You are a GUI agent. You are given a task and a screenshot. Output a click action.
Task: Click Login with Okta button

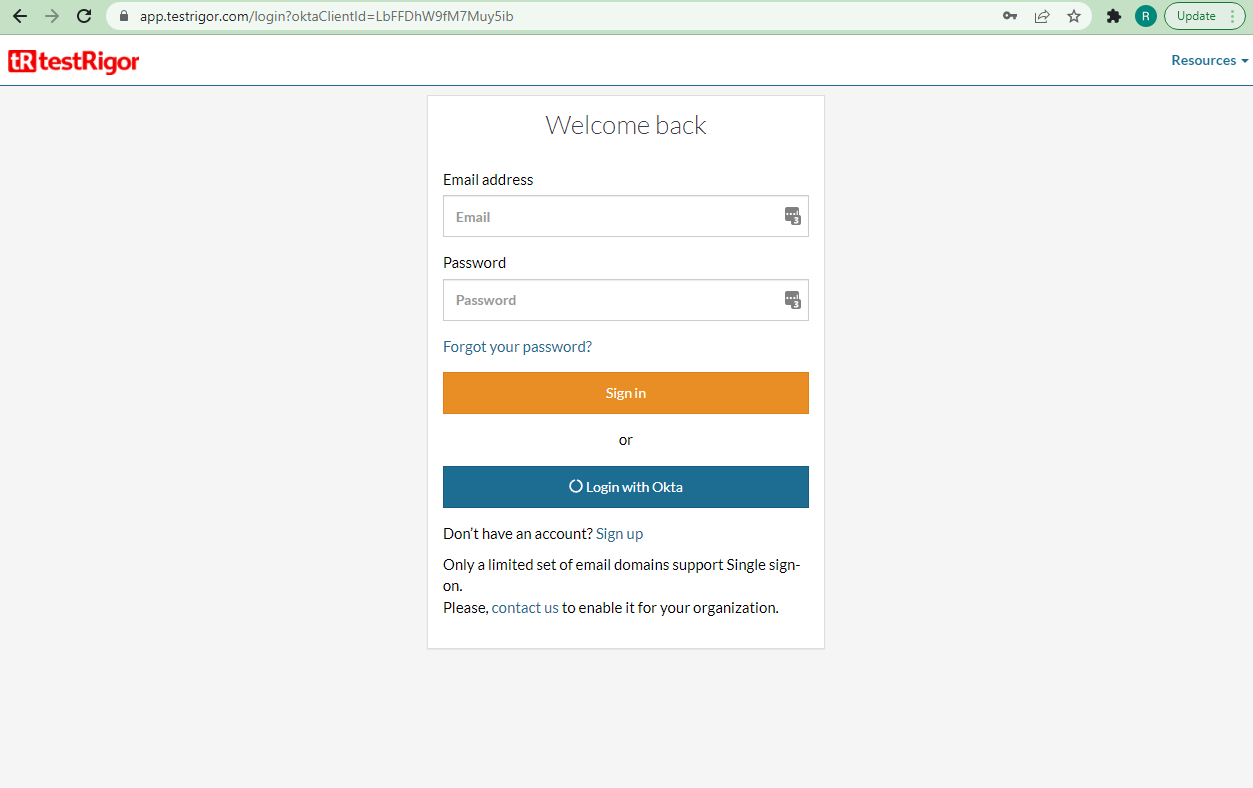[x=625, y=487]
